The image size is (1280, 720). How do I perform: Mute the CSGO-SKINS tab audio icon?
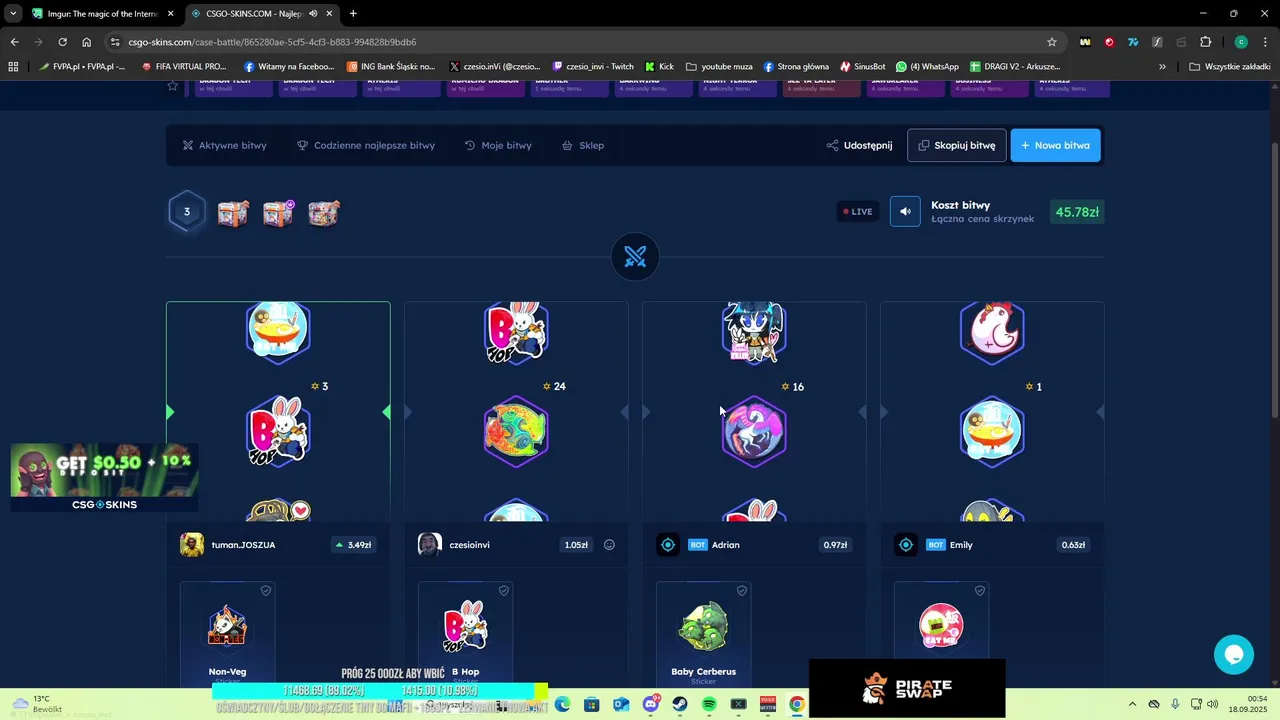pos(313,14)
